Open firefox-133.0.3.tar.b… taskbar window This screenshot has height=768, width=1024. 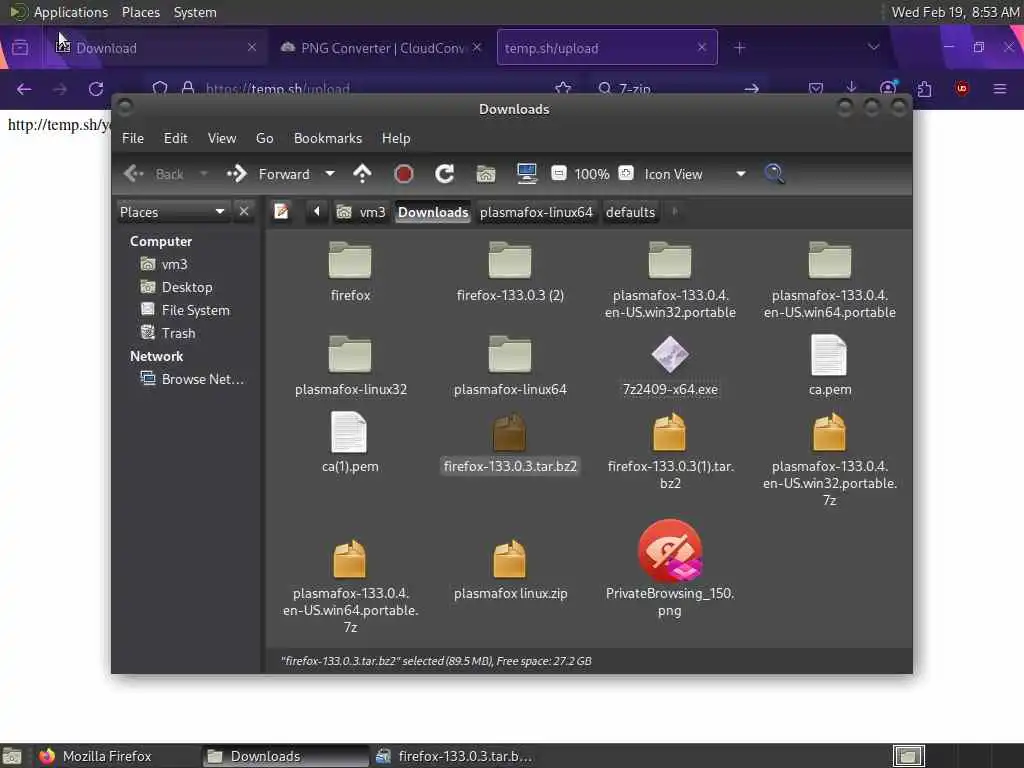point(455,756)
